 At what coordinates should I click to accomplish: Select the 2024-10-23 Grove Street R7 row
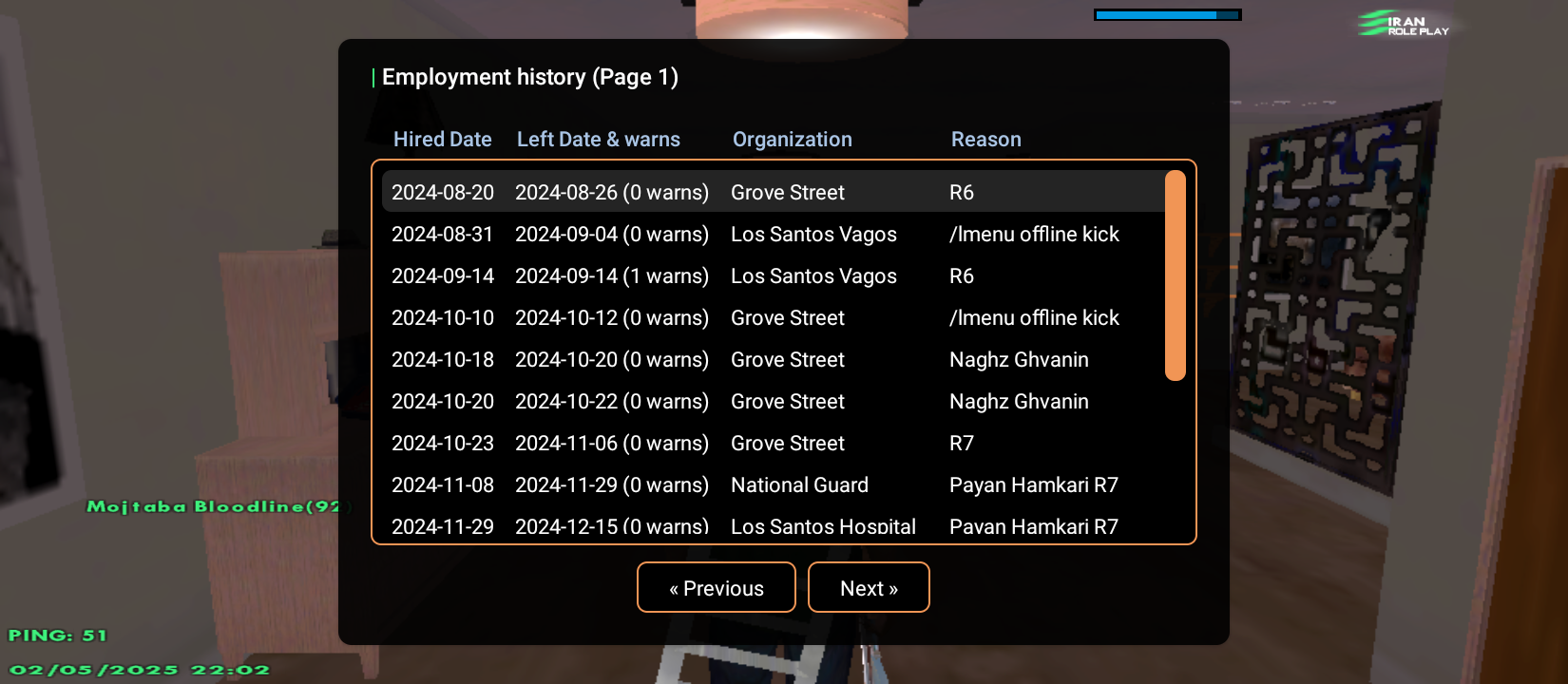774,443
